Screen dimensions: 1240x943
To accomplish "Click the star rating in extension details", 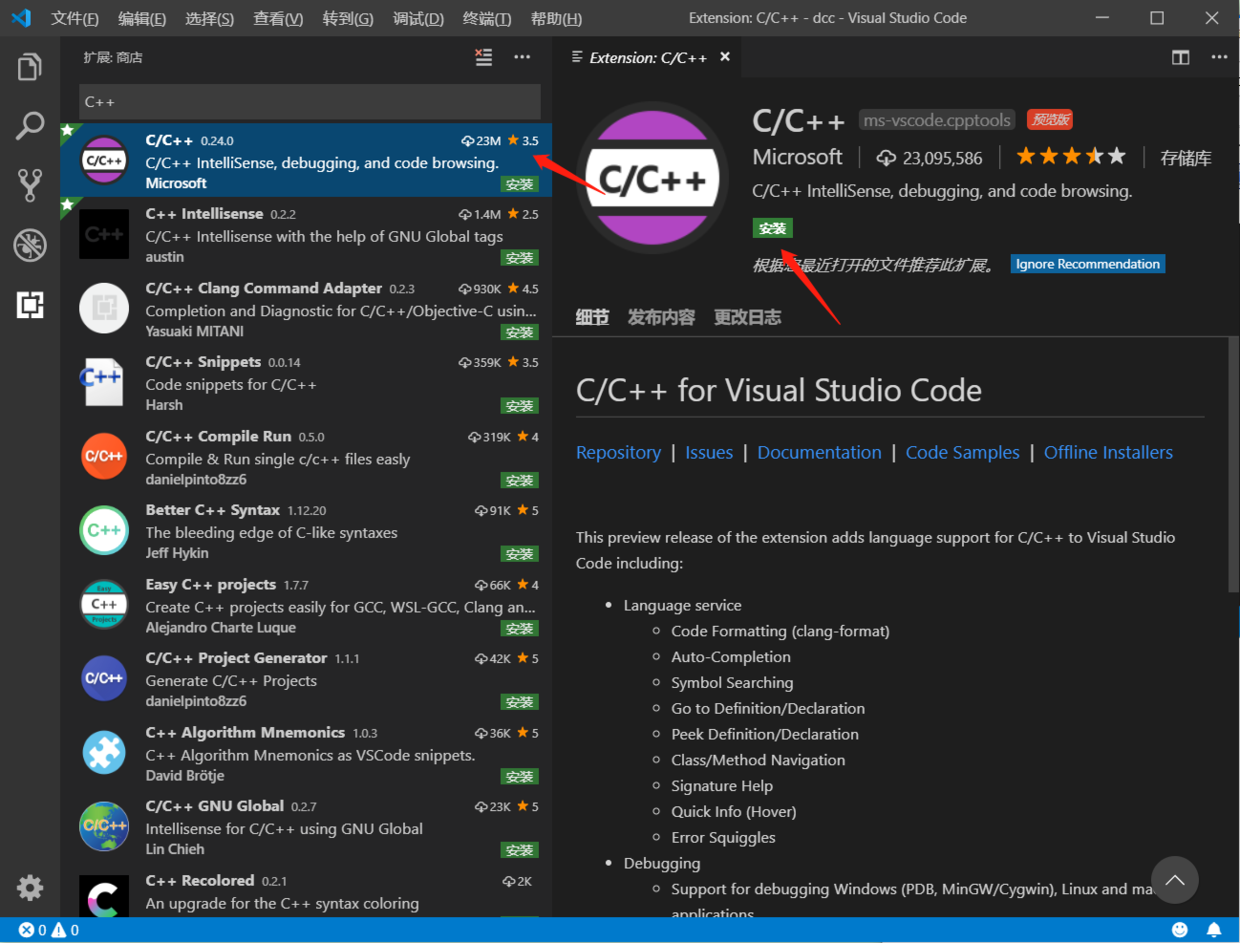I will (1071, 157).
